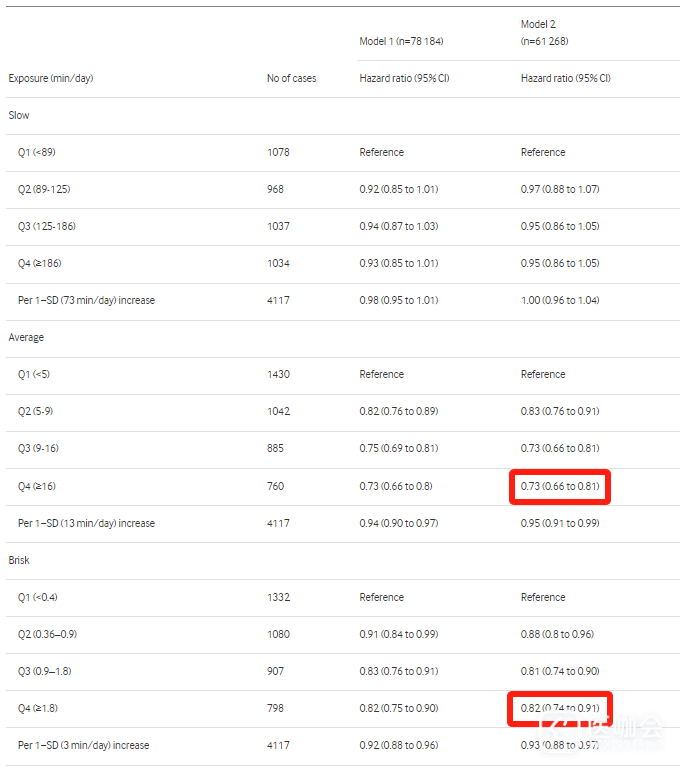The height and width of the screenshot is (769, 685).
Task: Click the "Model 2 (n=61 268)" heading
Action: coord(544,32)
